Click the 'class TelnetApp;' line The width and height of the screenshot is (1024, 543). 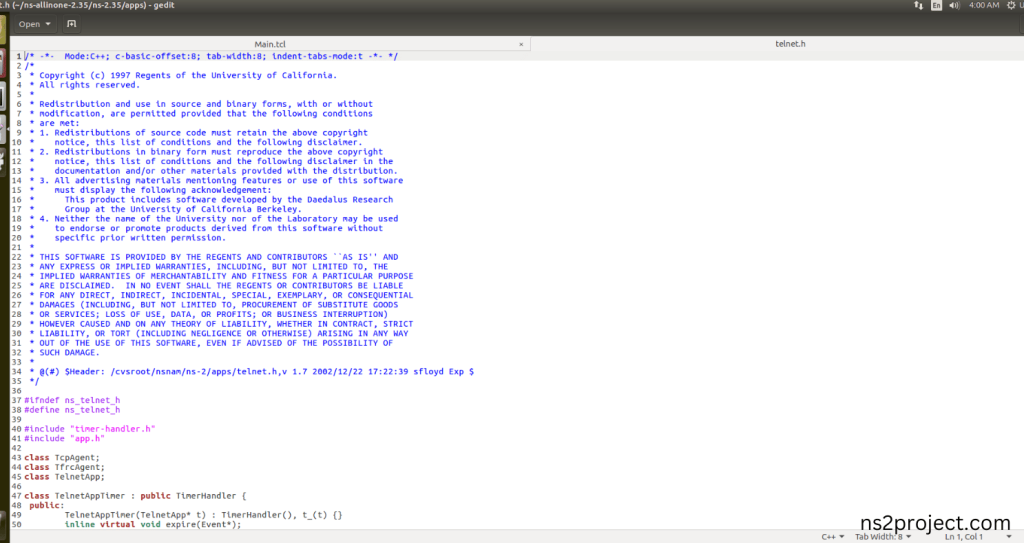click(65, 476)
